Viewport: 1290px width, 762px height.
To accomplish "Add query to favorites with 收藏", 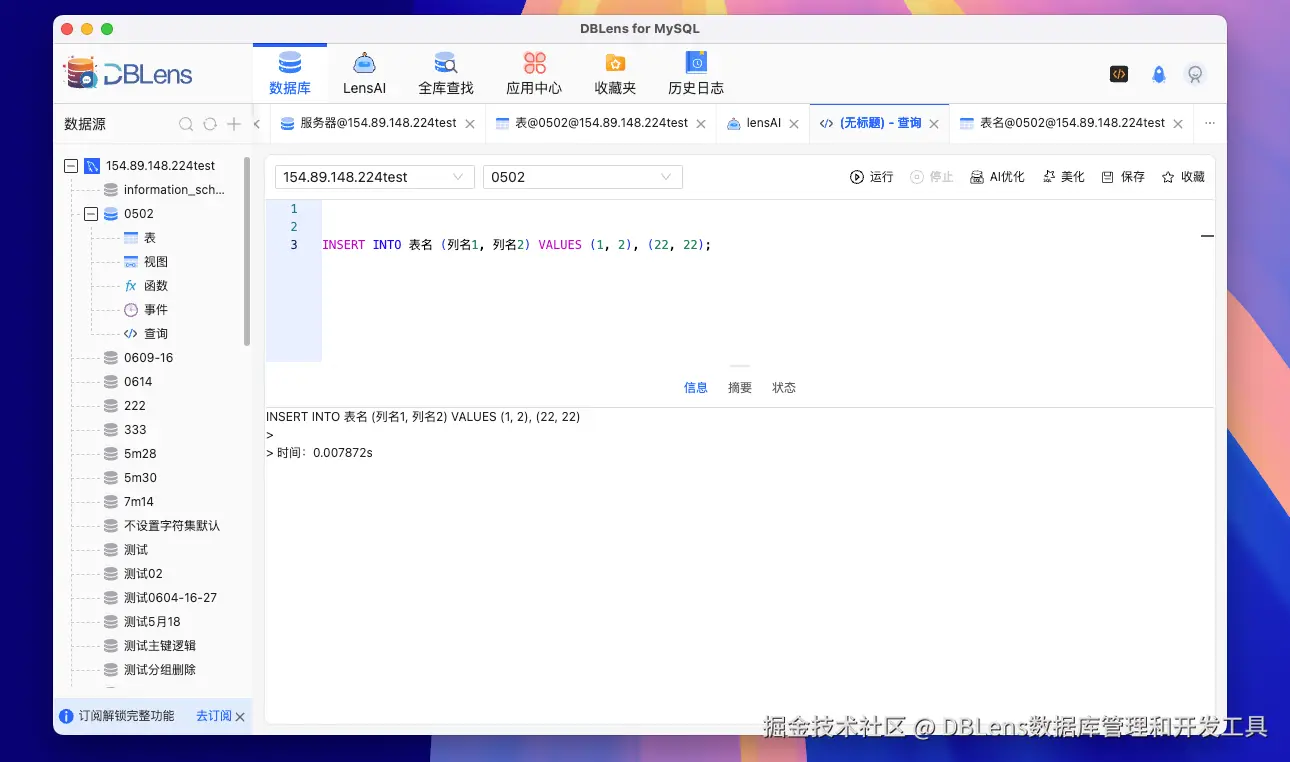I will coord(1183,177).
